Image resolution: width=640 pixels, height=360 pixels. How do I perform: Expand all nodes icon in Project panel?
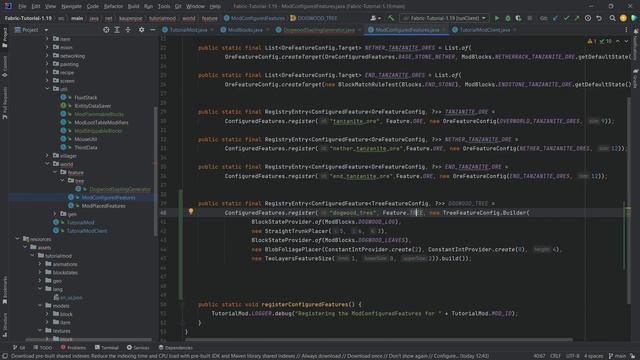pos(117,30)
